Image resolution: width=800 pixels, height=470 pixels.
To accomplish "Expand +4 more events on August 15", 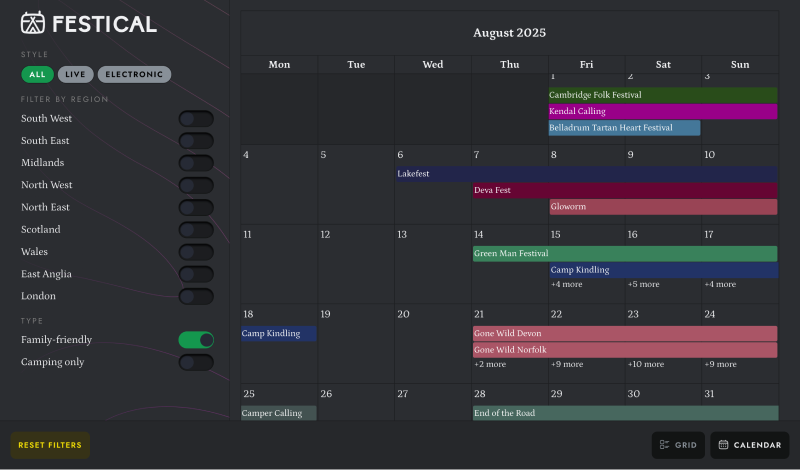I will [566, 284].
